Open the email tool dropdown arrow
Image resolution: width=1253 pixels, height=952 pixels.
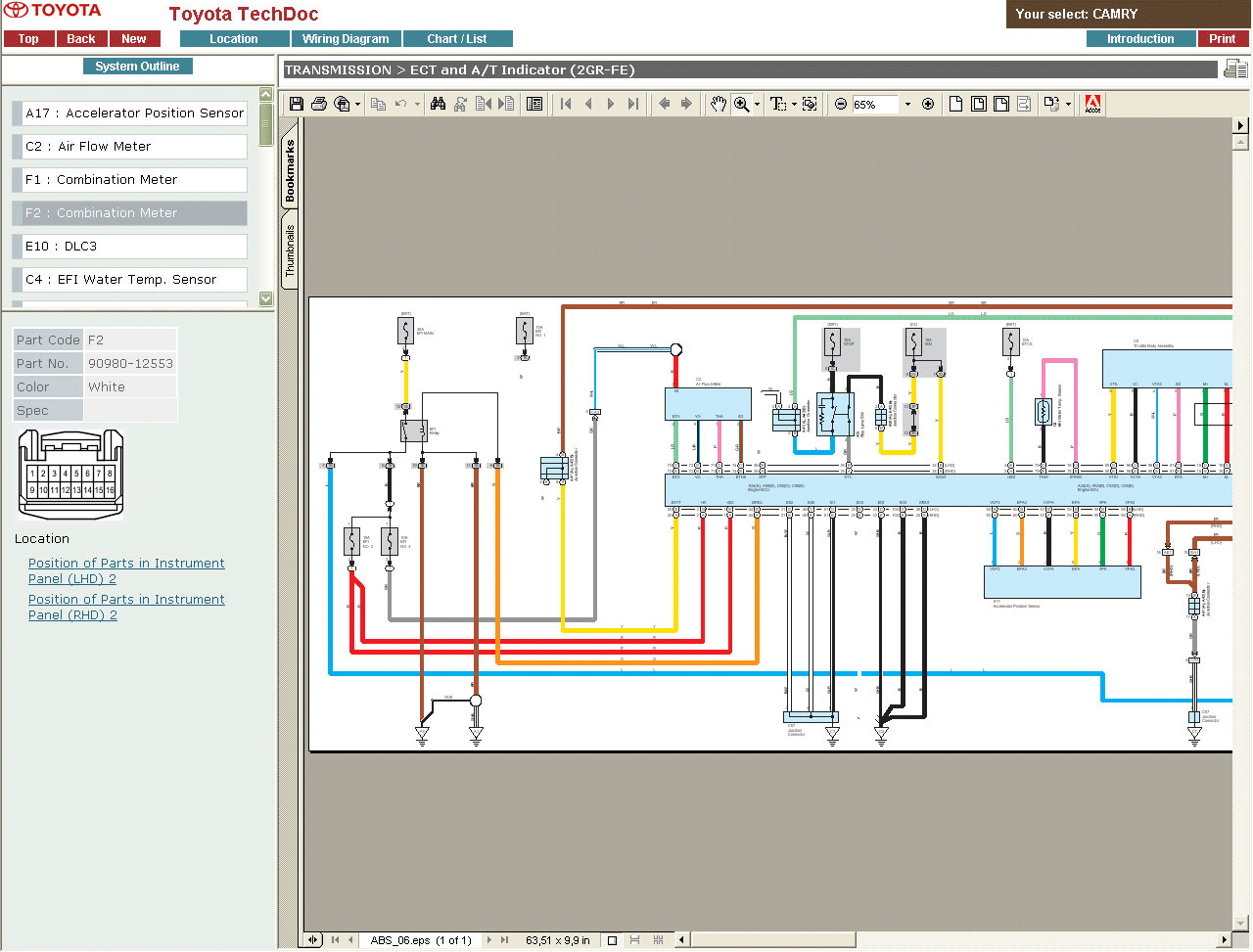(357, 104)
